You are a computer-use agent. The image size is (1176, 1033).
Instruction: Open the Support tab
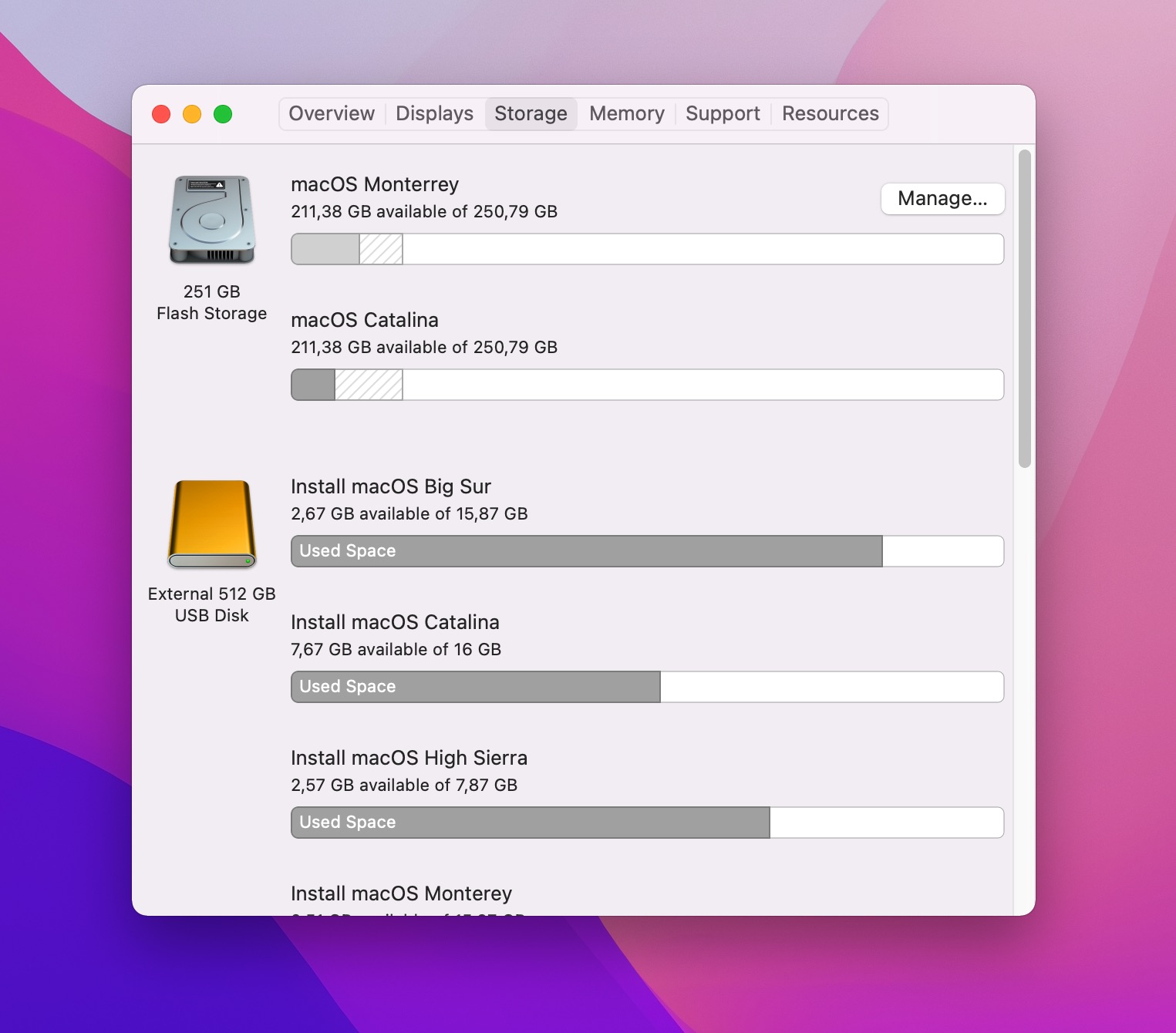pyautogui.click(x=723, y=114)
